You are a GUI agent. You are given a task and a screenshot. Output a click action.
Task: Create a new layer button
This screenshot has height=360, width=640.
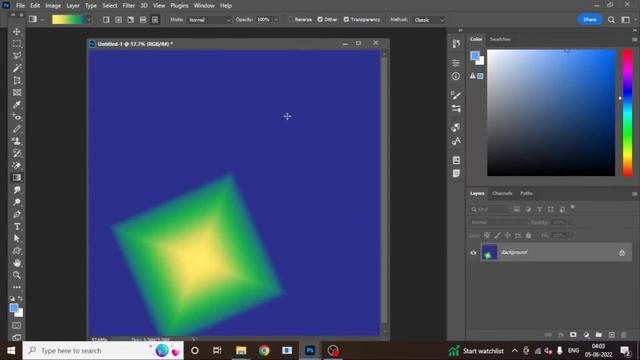[611, 335]
